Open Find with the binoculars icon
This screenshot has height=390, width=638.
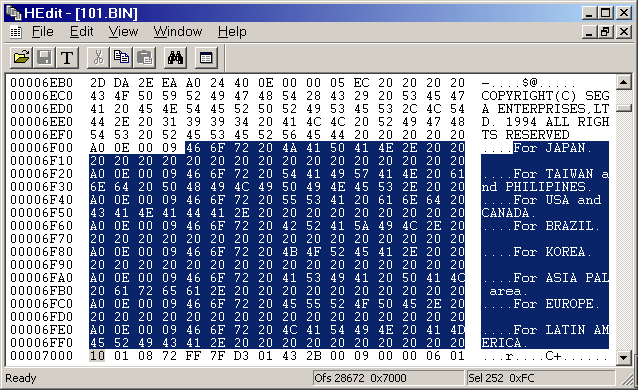click(x=175, y=58)
